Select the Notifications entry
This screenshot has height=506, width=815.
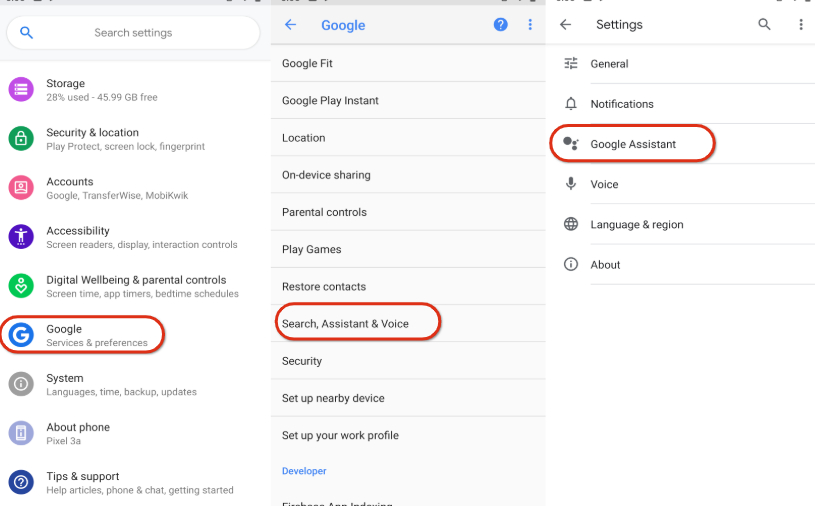point(622,104)
